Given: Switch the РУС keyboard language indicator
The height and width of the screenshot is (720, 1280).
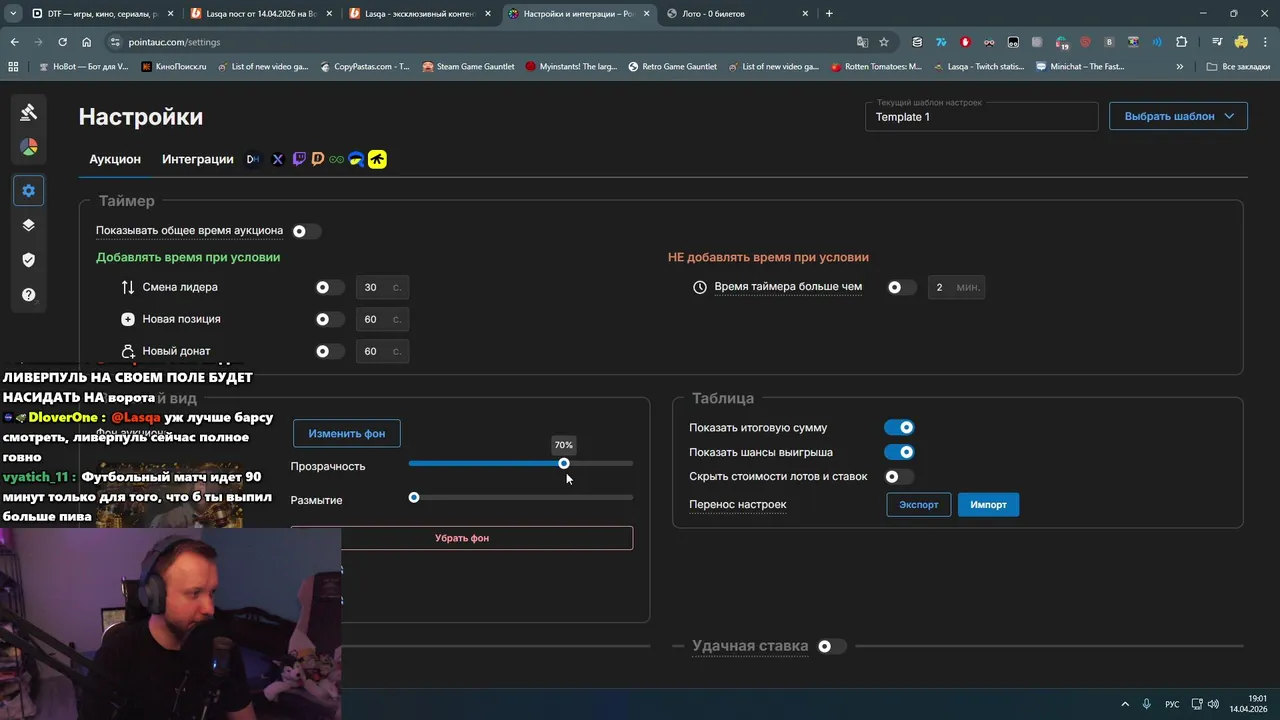Looking at the screenshot, I should pyautogui.click(x=1172, y=704).
